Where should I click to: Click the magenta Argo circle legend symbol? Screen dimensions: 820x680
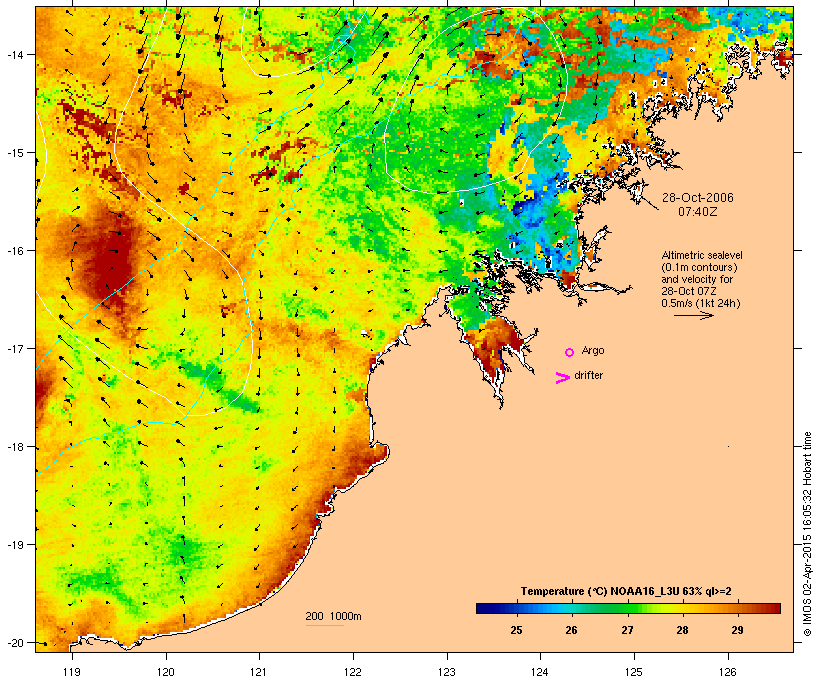(x=569, y=352)
